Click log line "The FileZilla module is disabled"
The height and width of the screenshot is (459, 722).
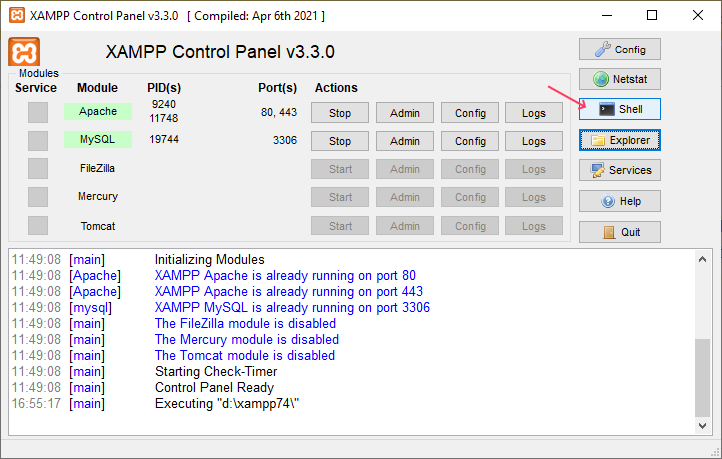pos(245,324)
